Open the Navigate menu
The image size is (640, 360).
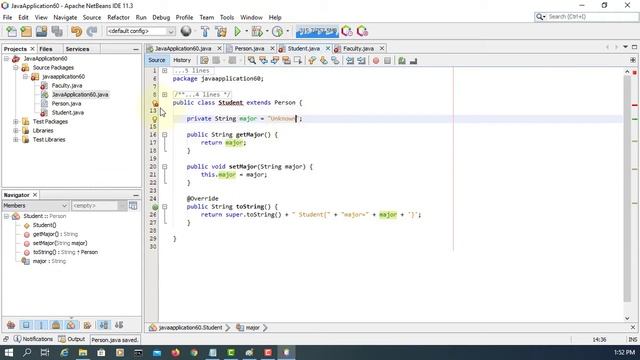coord(65,17)
